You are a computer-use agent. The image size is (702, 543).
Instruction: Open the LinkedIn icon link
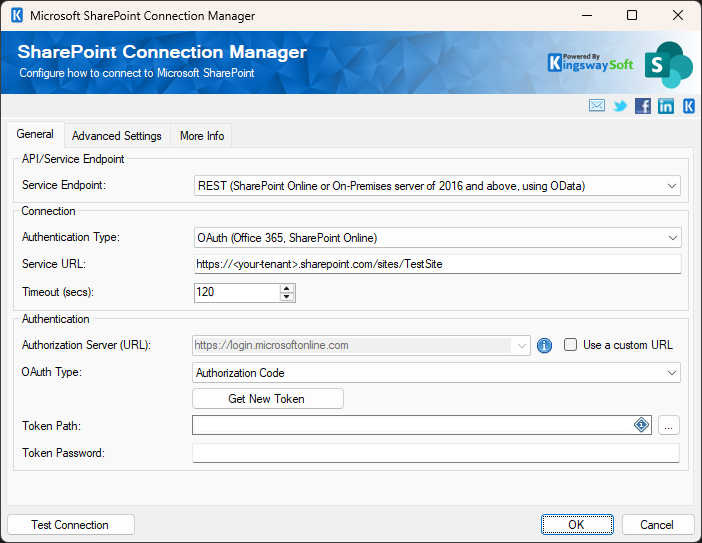666,106
